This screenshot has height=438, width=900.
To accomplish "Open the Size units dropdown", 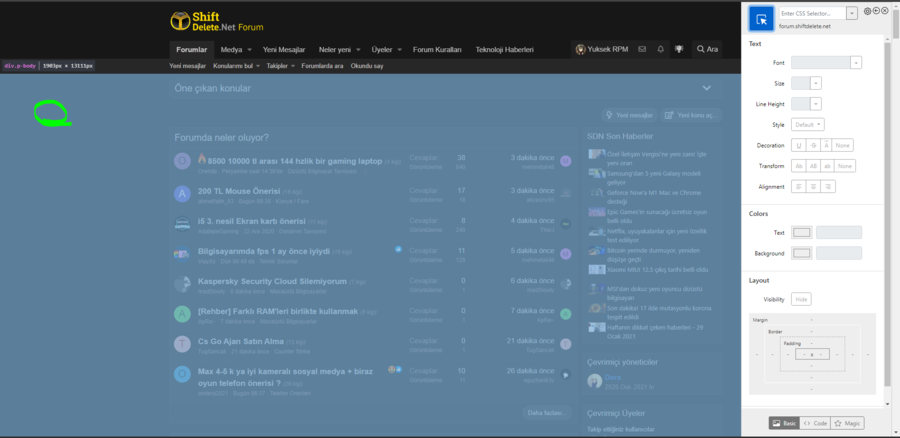I will pos(816,83).
